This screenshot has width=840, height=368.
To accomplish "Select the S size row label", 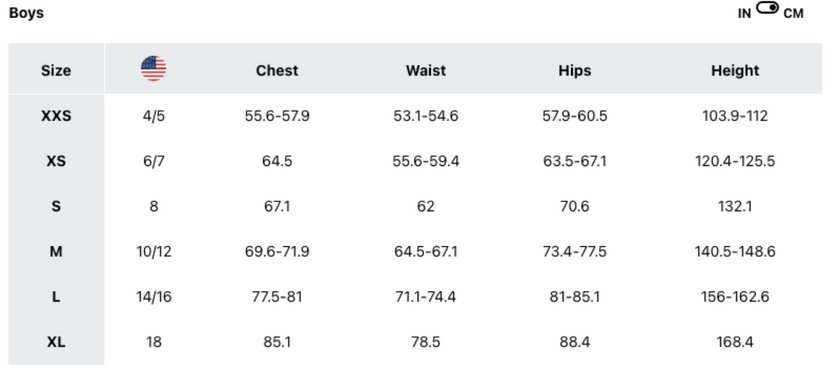I will tap(56, 206).
